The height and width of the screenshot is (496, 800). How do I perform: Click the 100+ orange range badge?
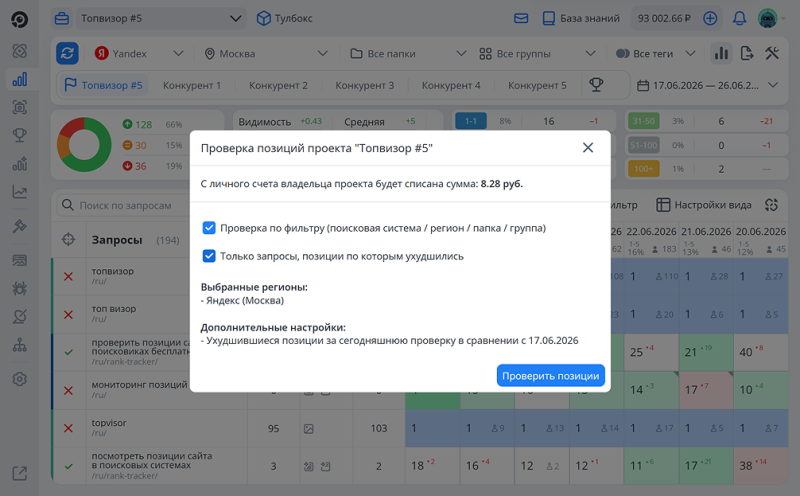pyautogui.click(x=643, y=169)
